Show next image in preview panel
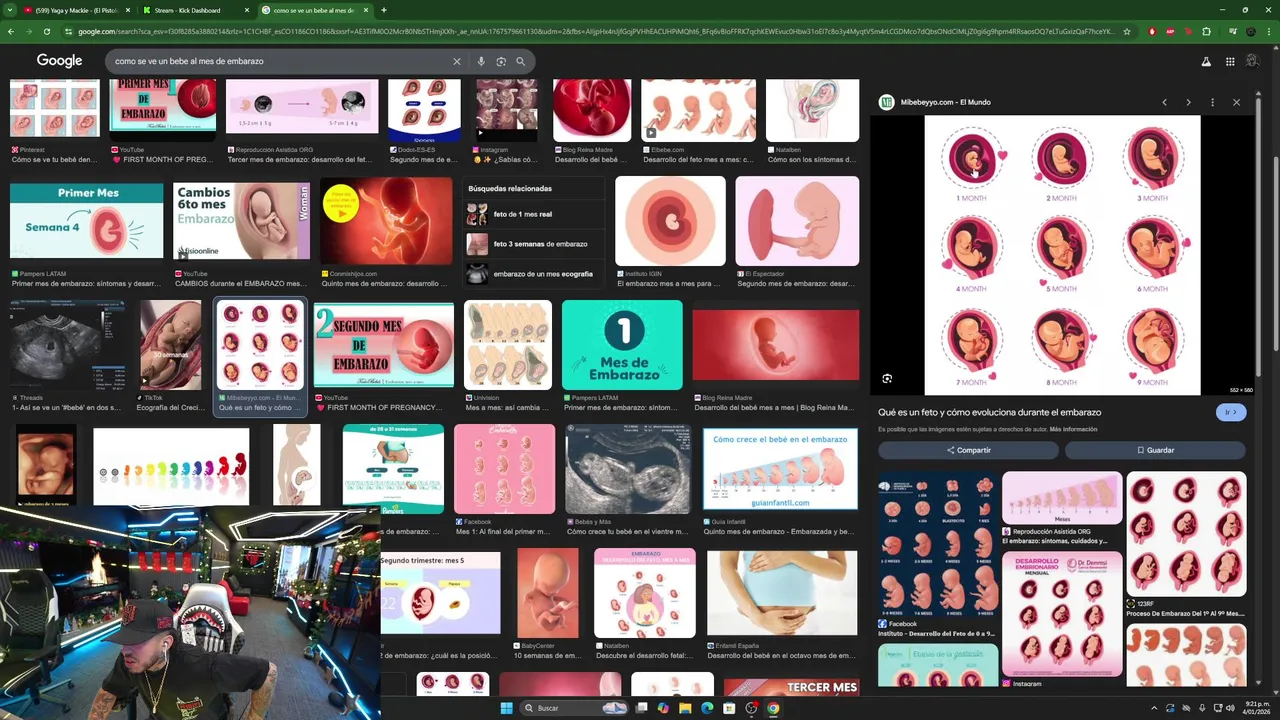 tap(1188, 102)
